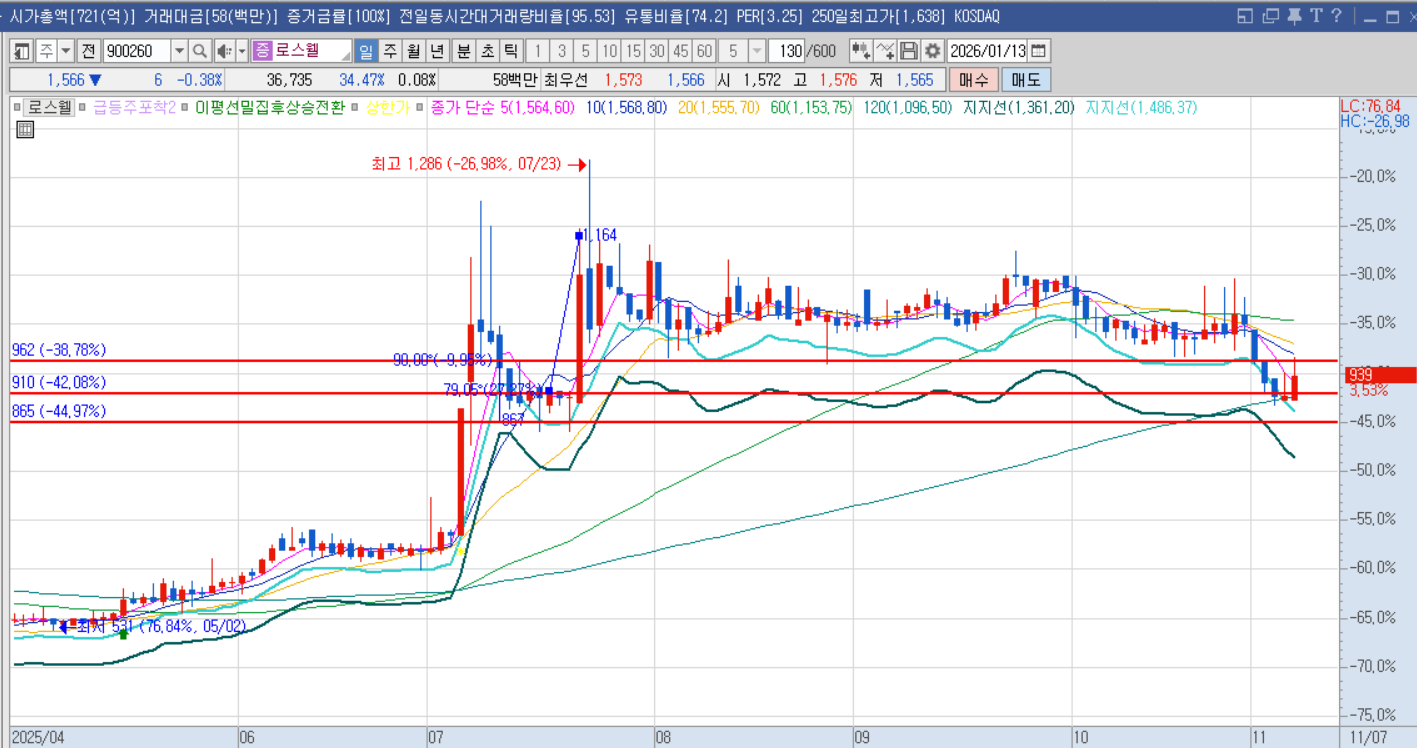Click the 최우선 best quote label

566,80
